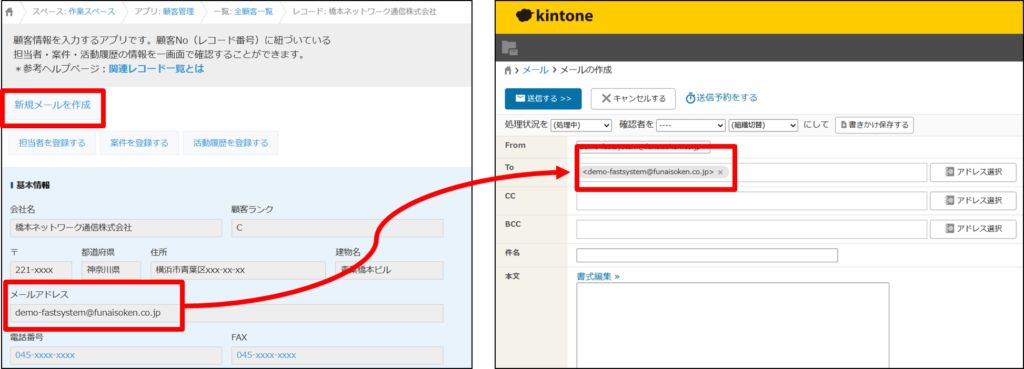Screen dimensions: 1024x369
Task: Open the (組織切替) dropdown
Action: point(763,125)
